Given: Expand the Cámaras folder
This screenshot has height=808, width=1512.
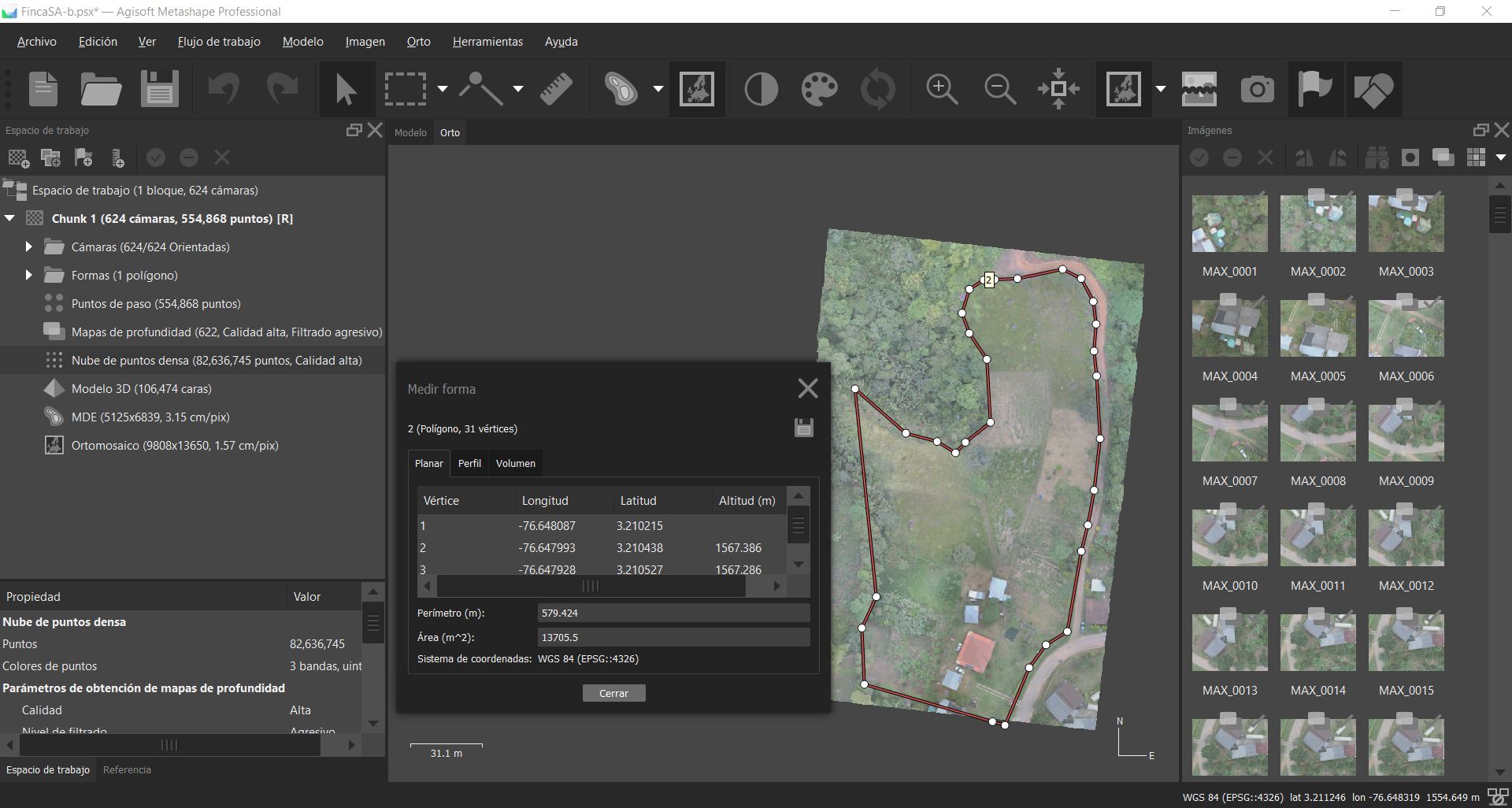Looking at the screenshot, I should click(28, 246).
